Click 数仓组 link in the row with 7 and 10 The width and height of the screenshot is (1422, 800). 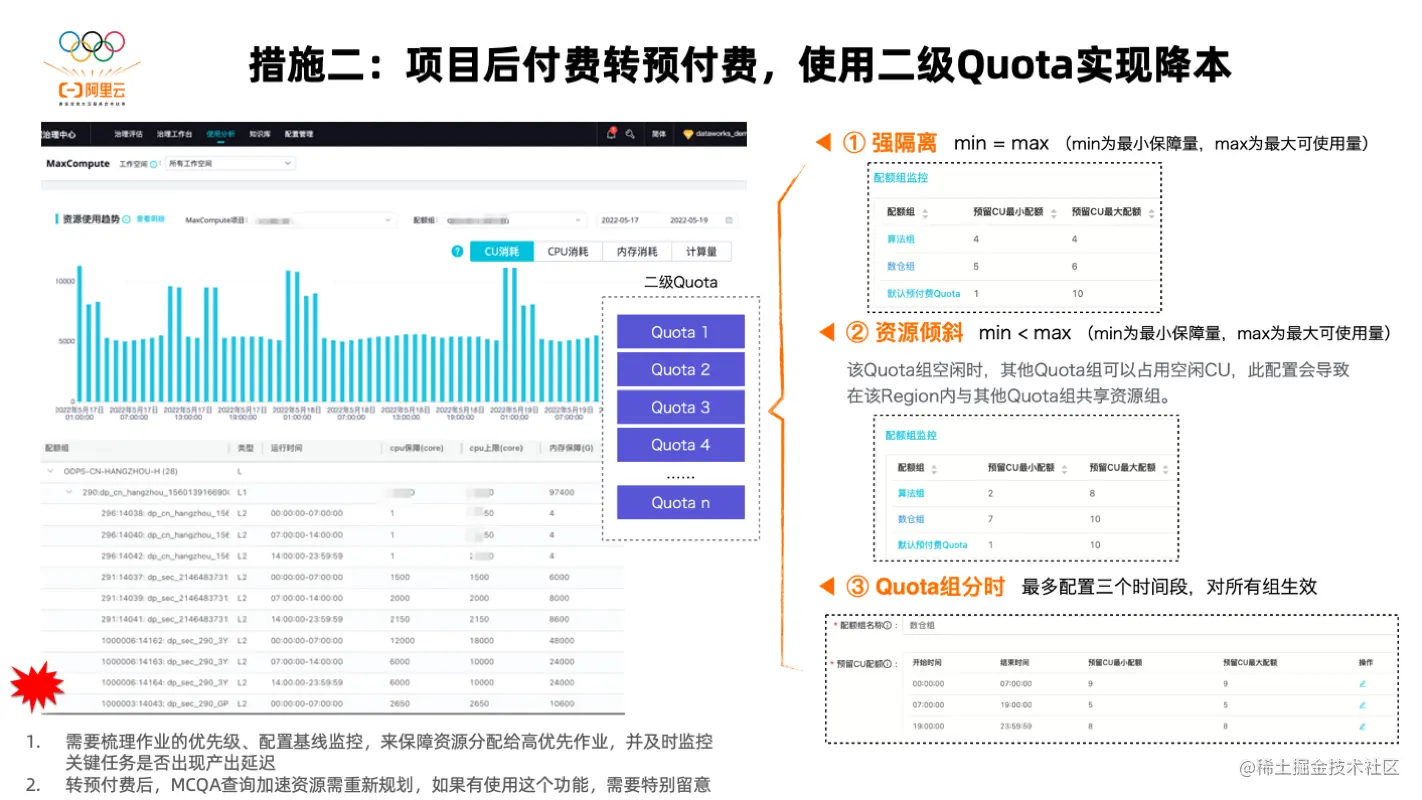(911, 519)
